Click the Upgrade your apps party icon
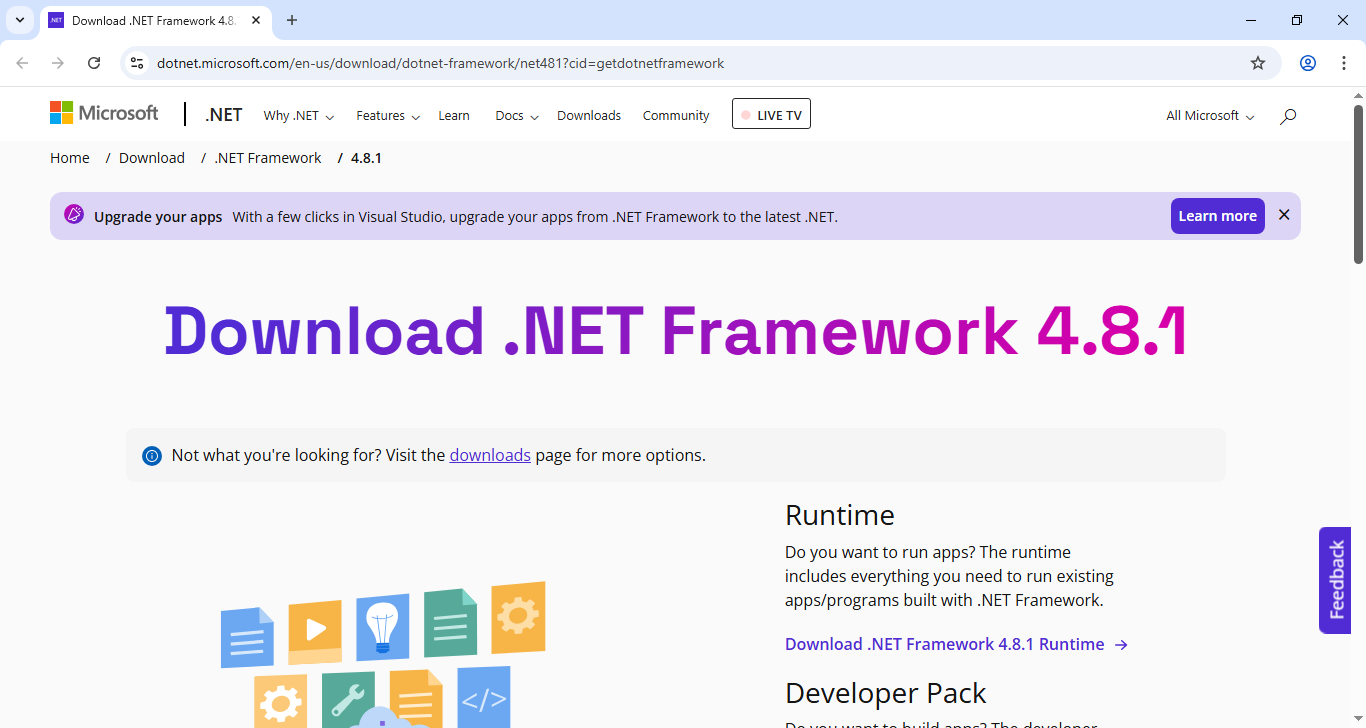The image size is (1366, 728). tap(74, 215)
